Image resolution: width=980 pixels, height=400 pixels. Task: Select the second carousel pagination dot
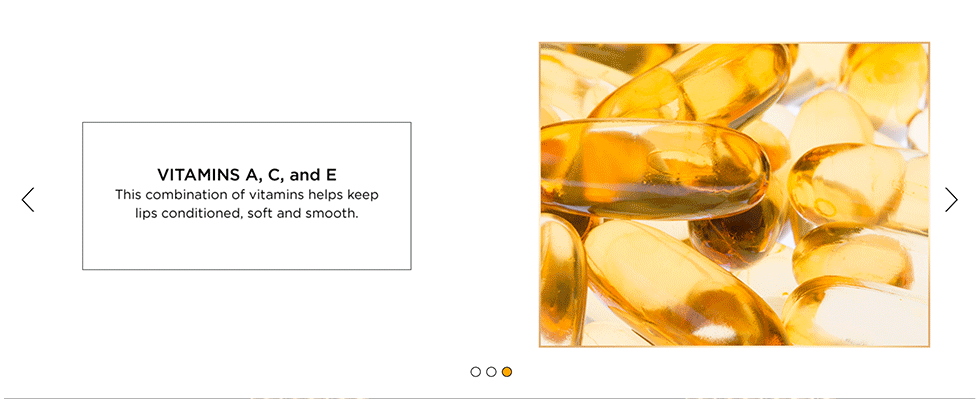[491, 372]
